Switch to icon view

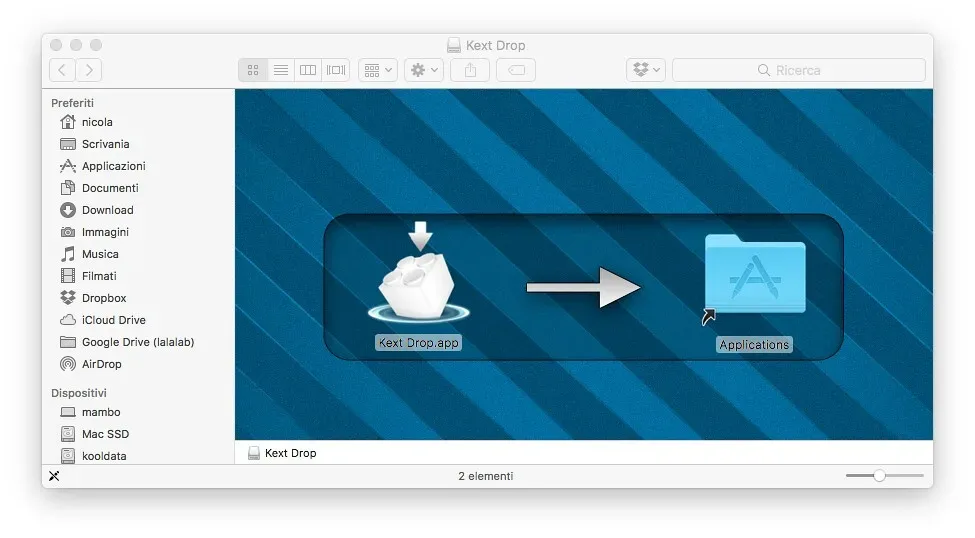[x=253, y=70]
